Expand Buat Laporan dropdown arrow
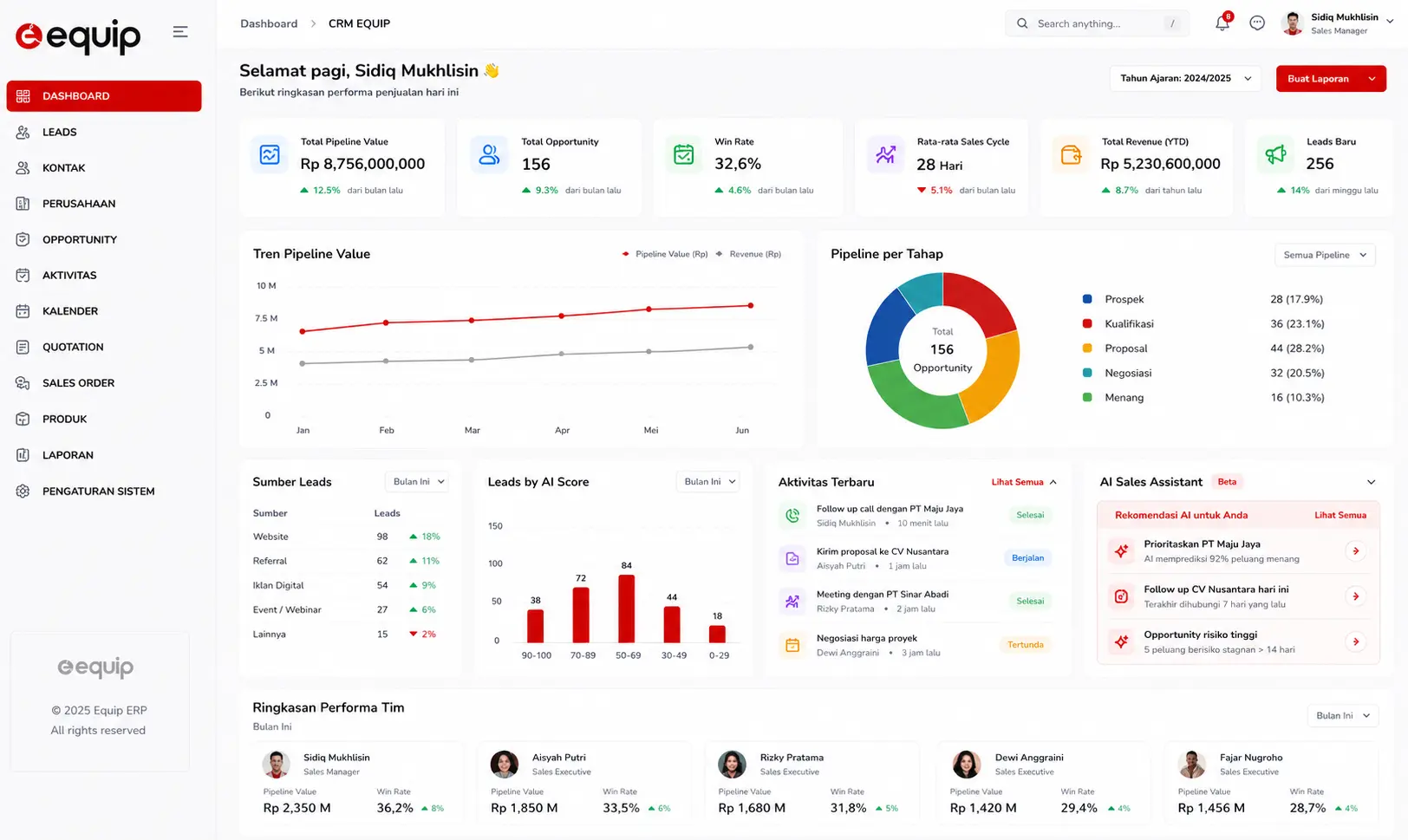 1372,79
